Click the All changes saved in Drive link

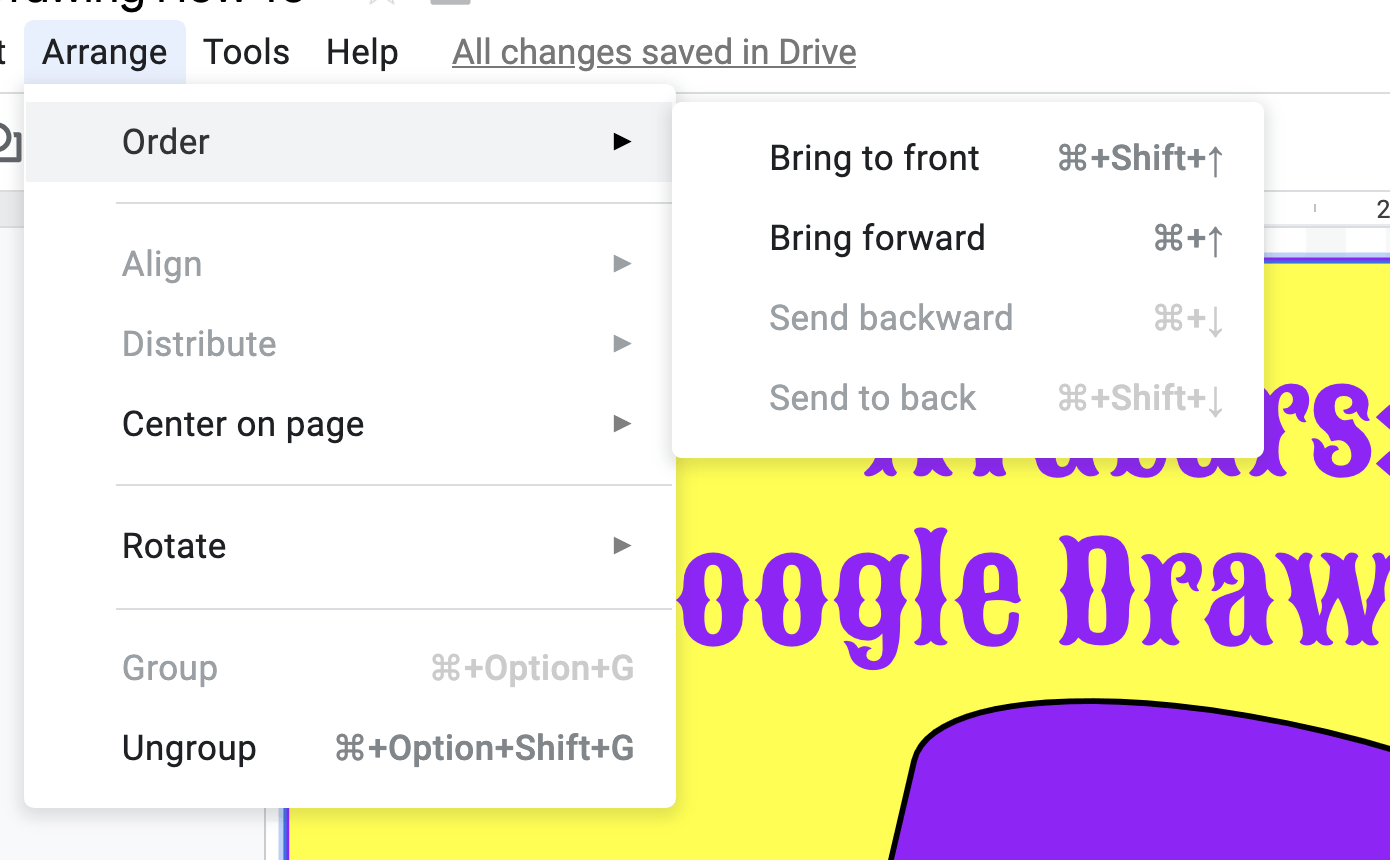point(654,52)
